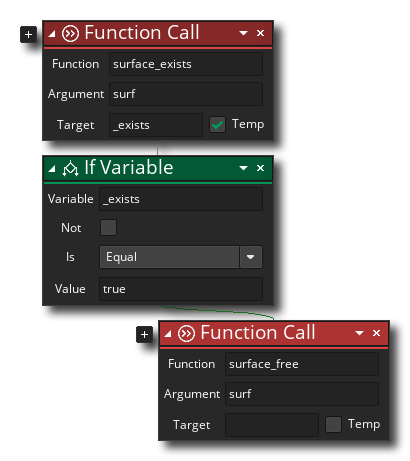The image size is (410, 461).
Task: Click the empty Target field in surface_free node
Action: tap(272, 425)
